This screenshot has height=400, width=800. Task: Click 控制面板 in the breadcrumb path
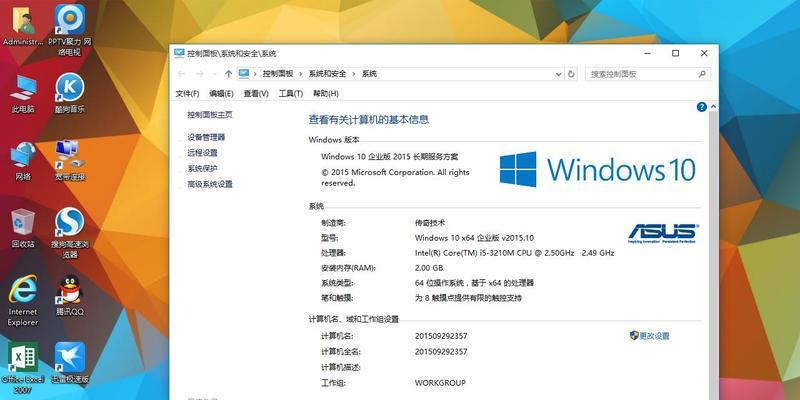278,74
